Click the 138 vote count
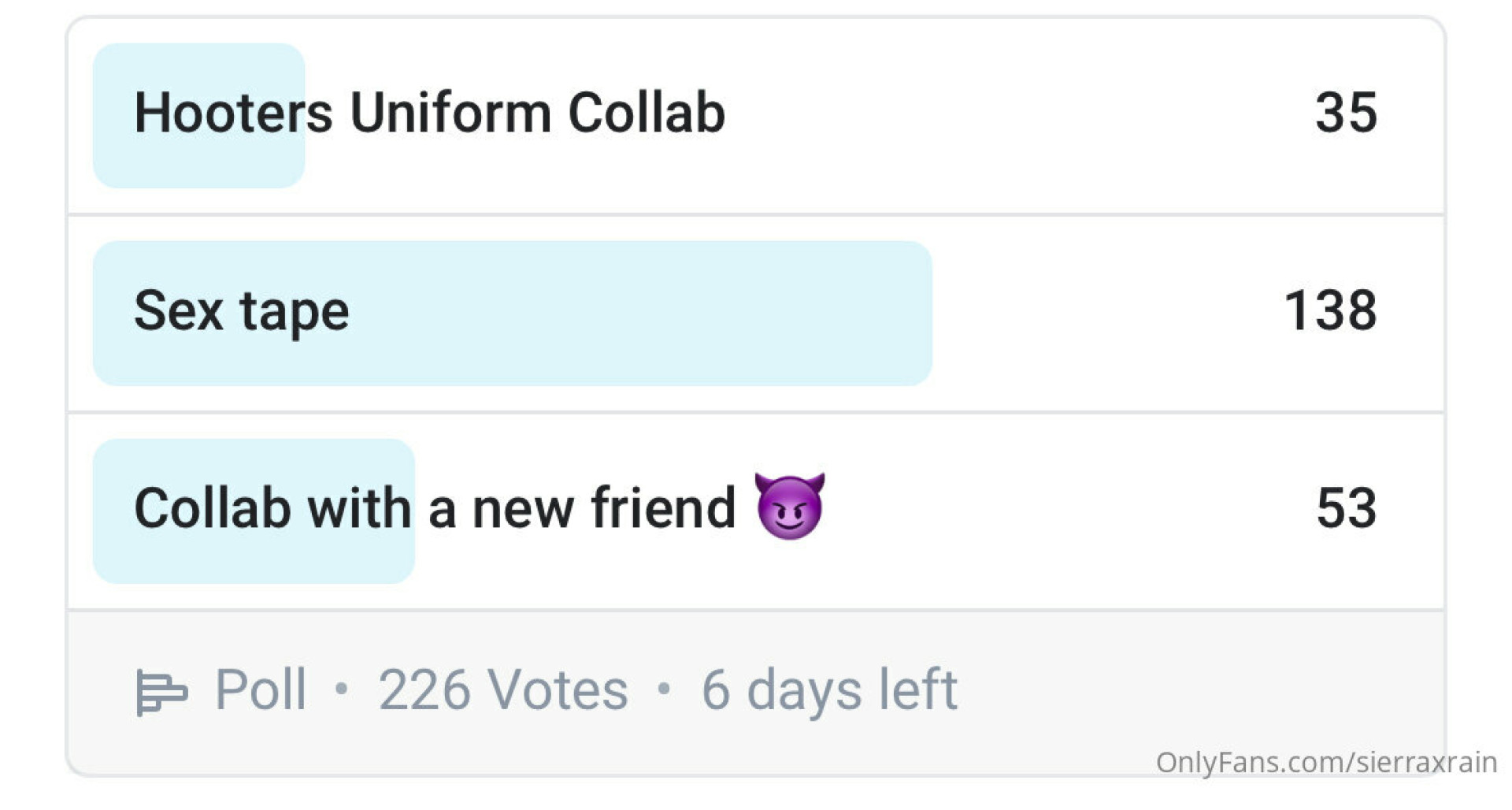This screenshot has height=810, width=1512. click(1330, 311)
